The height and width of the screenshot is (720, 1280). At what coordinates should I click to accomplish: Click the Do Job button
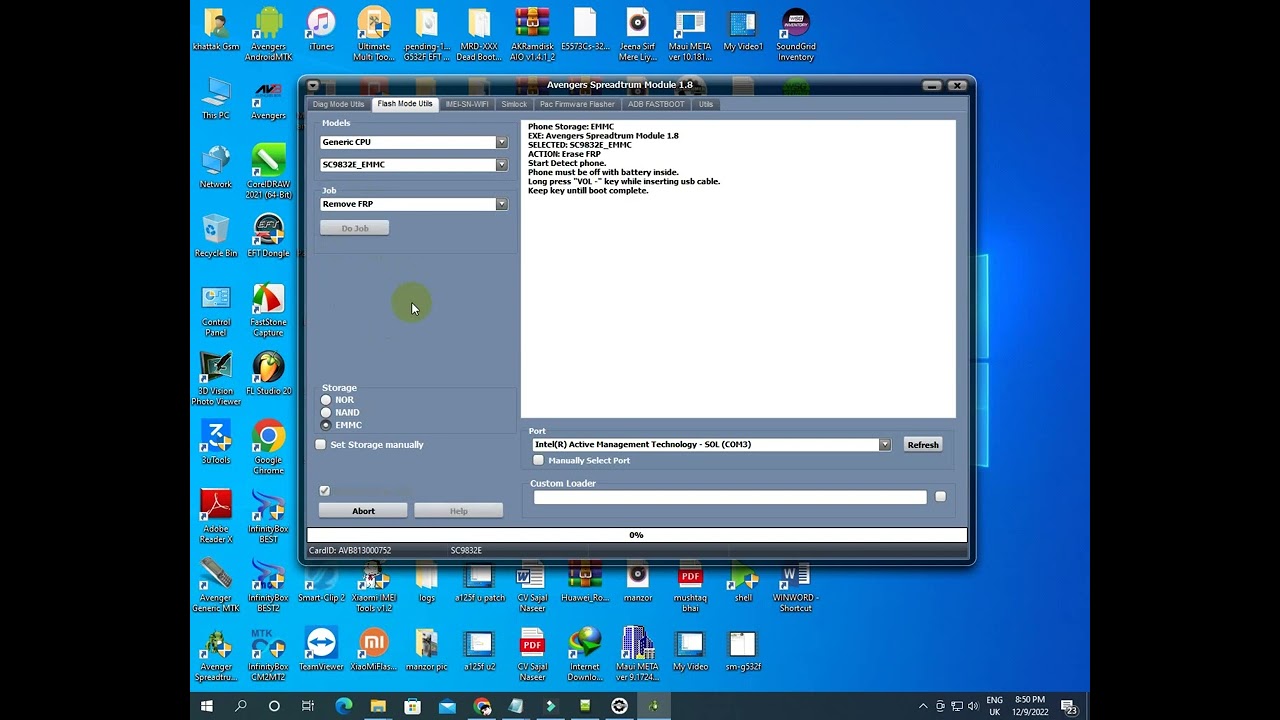tap(354, 228)
